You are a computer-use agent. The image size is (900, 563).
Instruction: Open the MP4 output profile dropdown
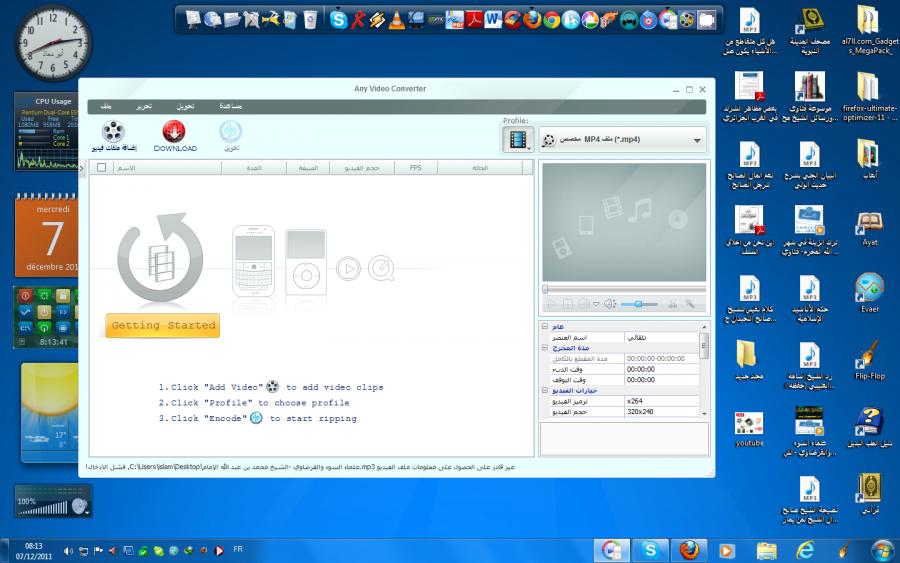click(696, 140)
